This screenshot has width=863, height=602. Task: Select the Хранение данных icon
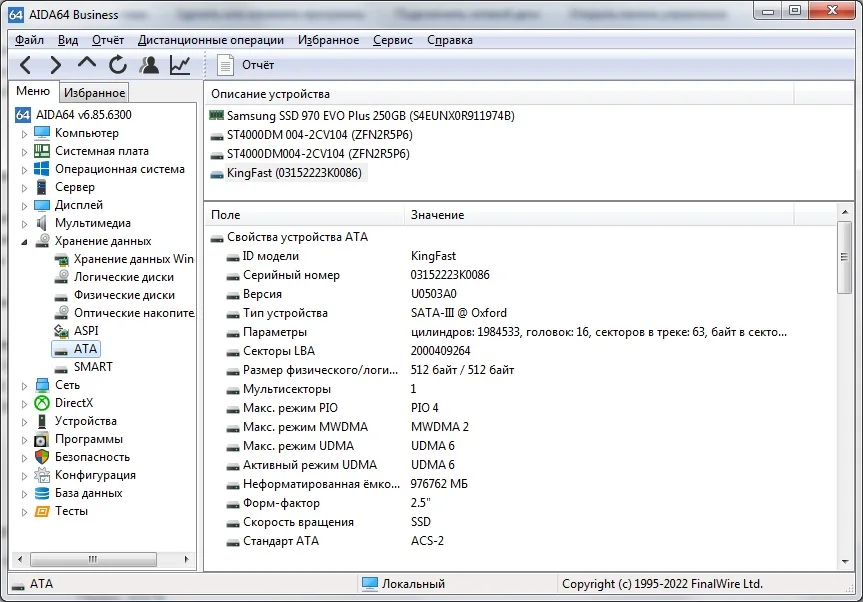point(42,241)
